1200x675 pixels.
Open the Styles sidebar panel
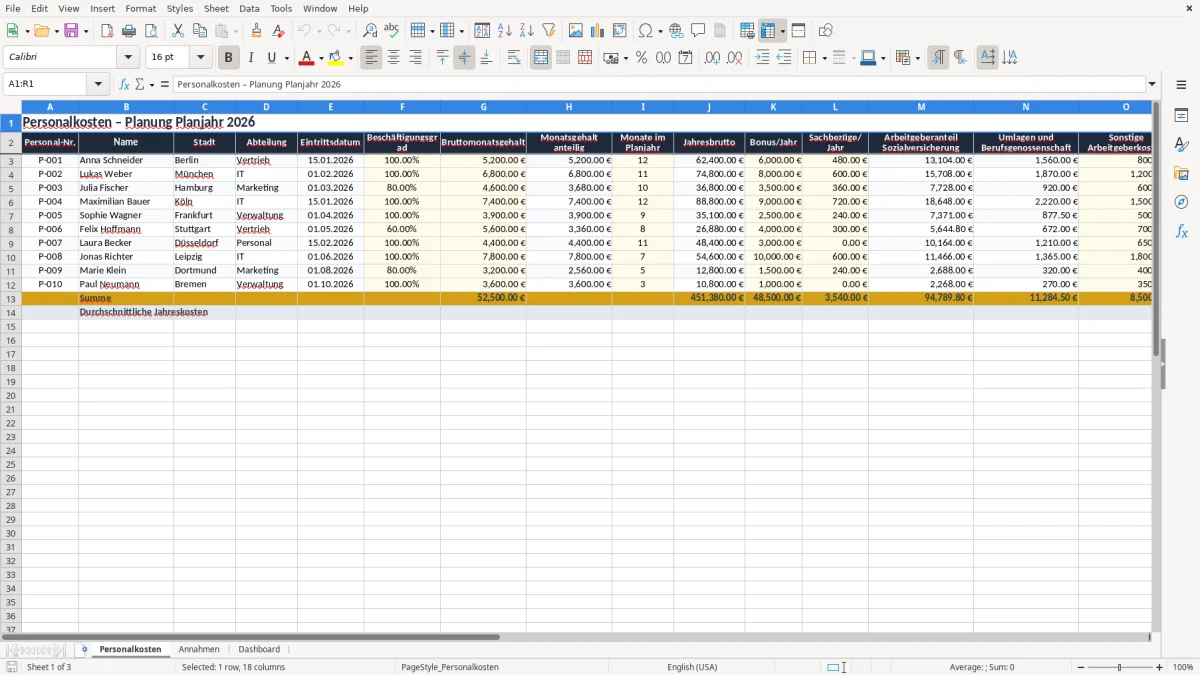[x=1181, y=145]
